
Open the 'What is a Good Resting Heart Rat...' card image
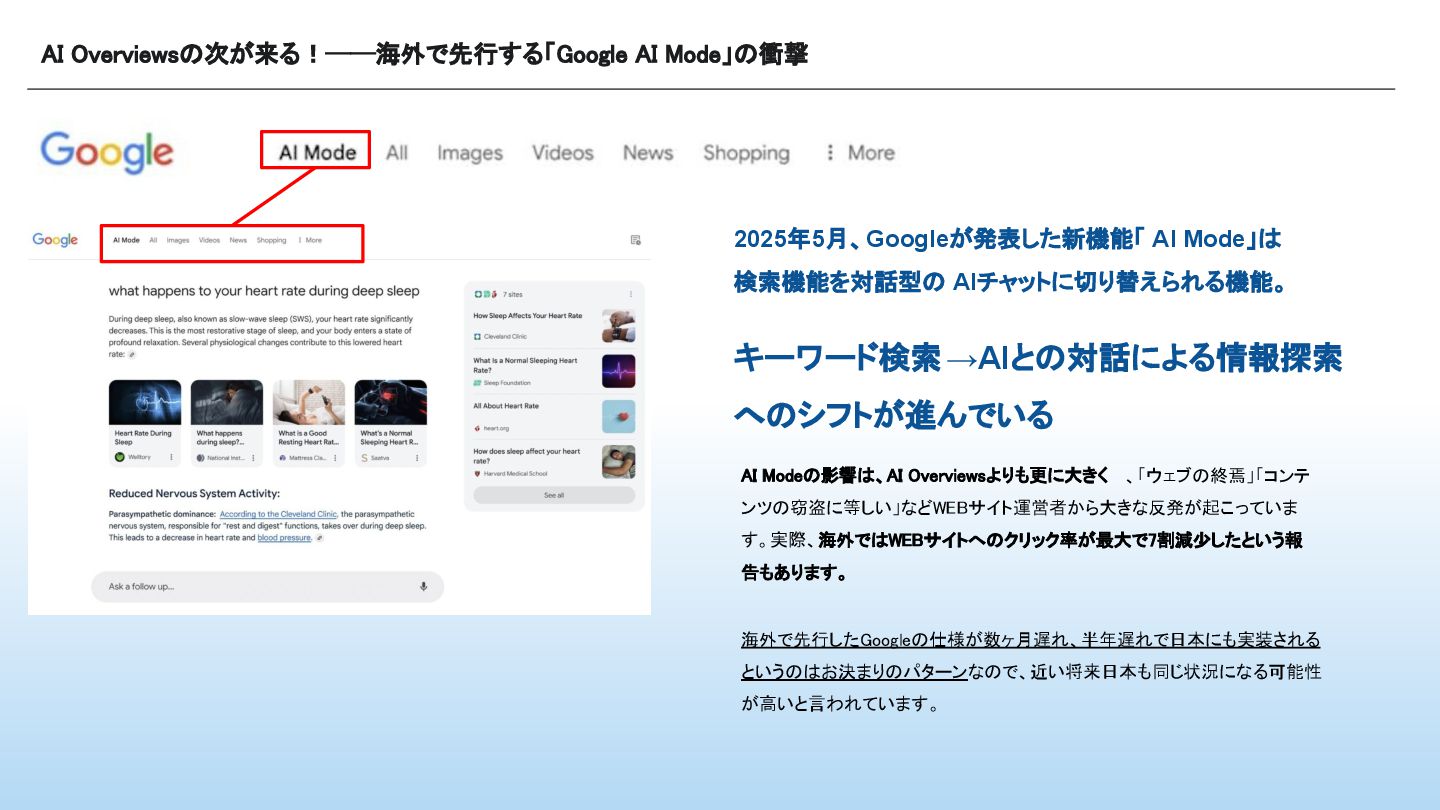click(309, 402)
